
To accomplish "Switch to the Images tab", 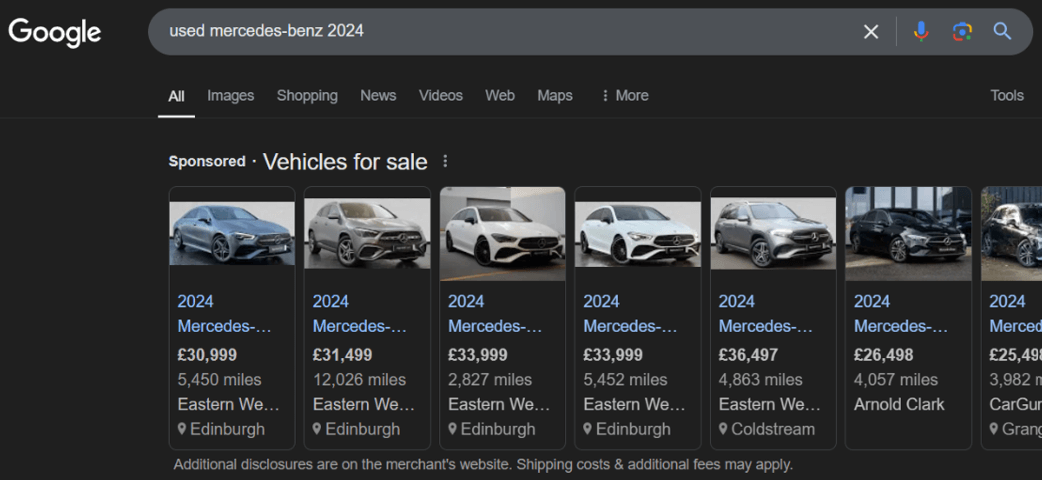I will coord(230,96).
